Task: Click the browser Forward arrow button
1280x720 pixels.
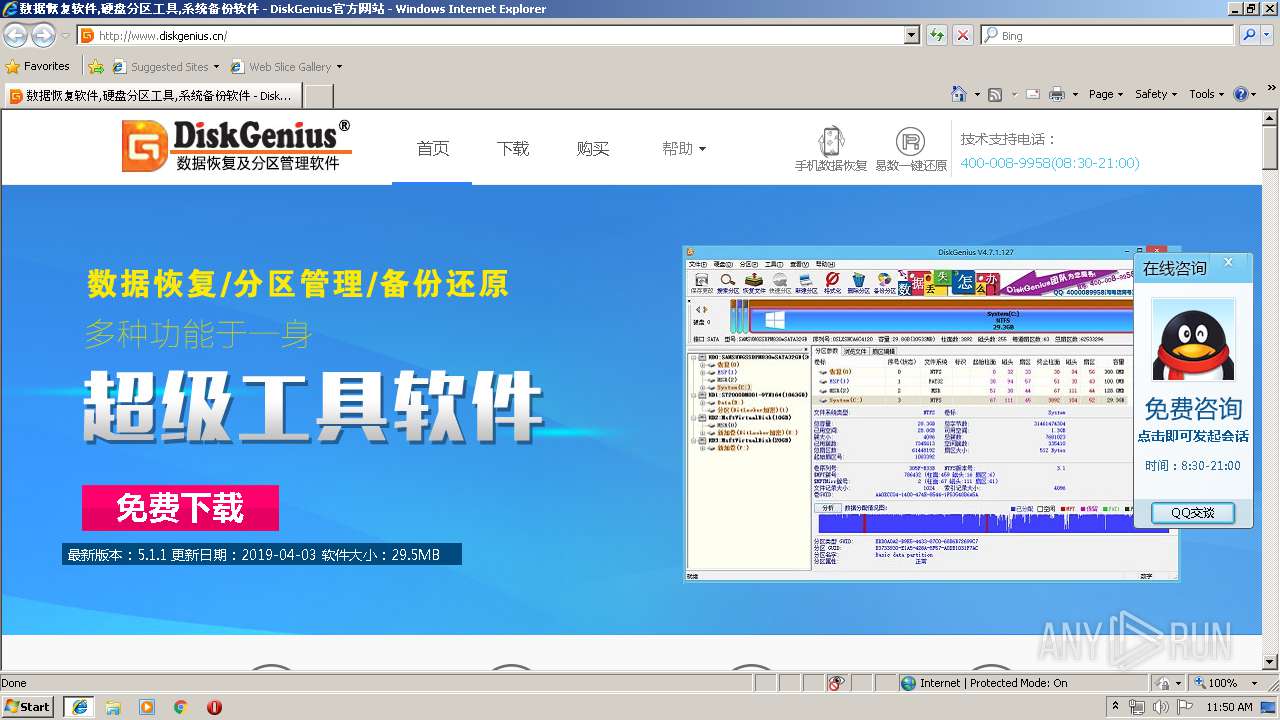Action: [x=43, y=36]
